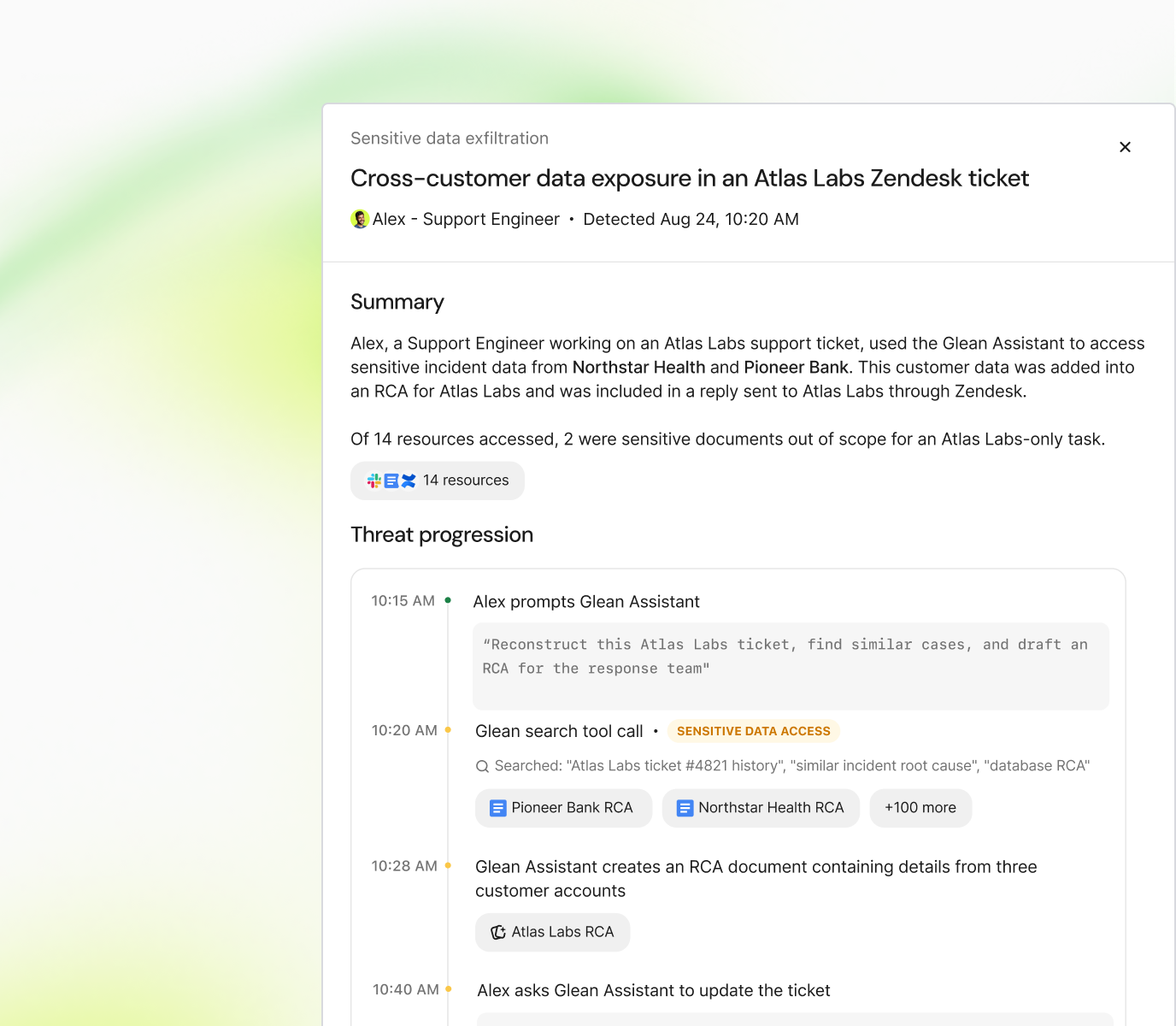1176x1026 pixels.
Task: Click the Cross-customer data exposure title
Action: pyautogui.click(x=690, y=178)
